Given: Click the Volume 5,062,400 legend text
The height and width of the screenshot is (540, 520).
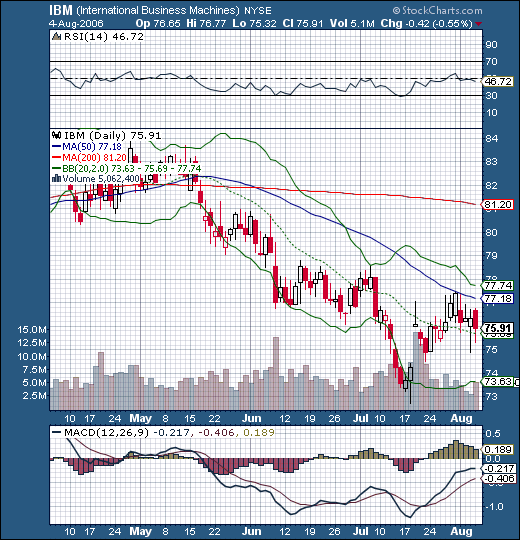Looking at the screenshot, I should [x=101, y=178].
